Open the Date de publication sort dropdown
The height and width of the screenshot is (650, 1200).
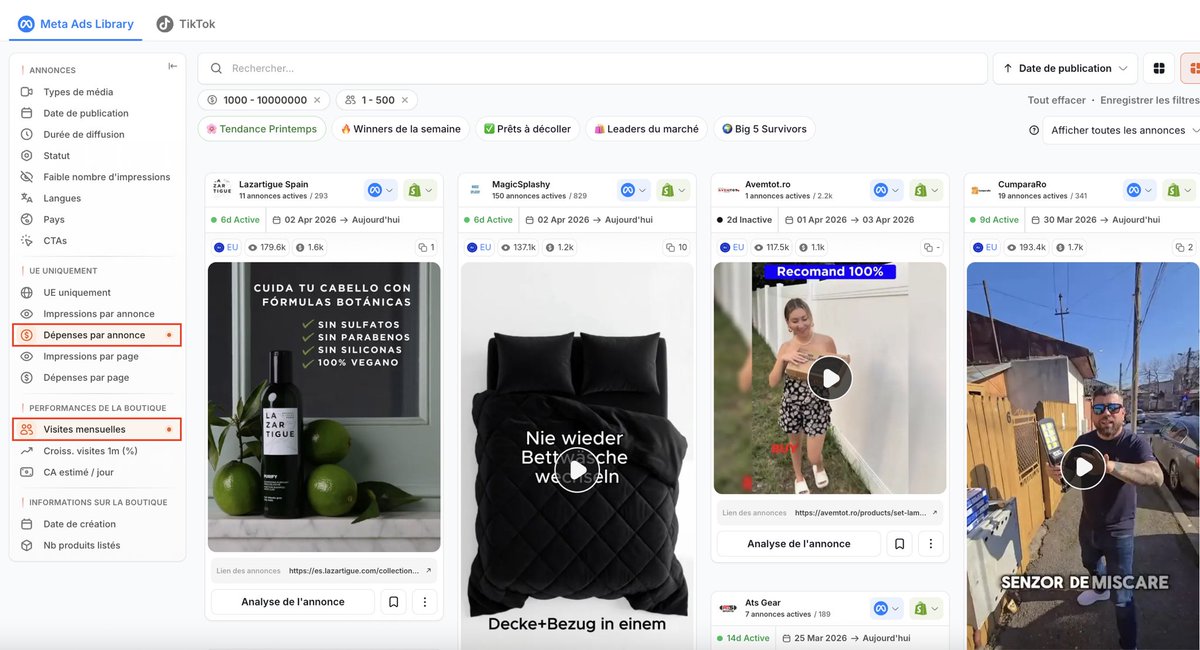[1065, 68]
